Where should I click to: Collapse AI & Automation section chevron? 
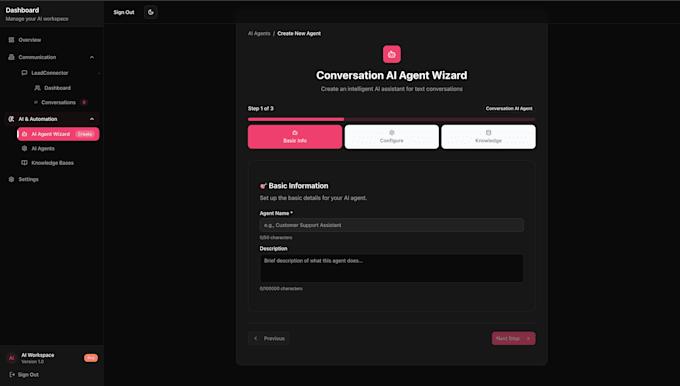click(x=92, y=119)
